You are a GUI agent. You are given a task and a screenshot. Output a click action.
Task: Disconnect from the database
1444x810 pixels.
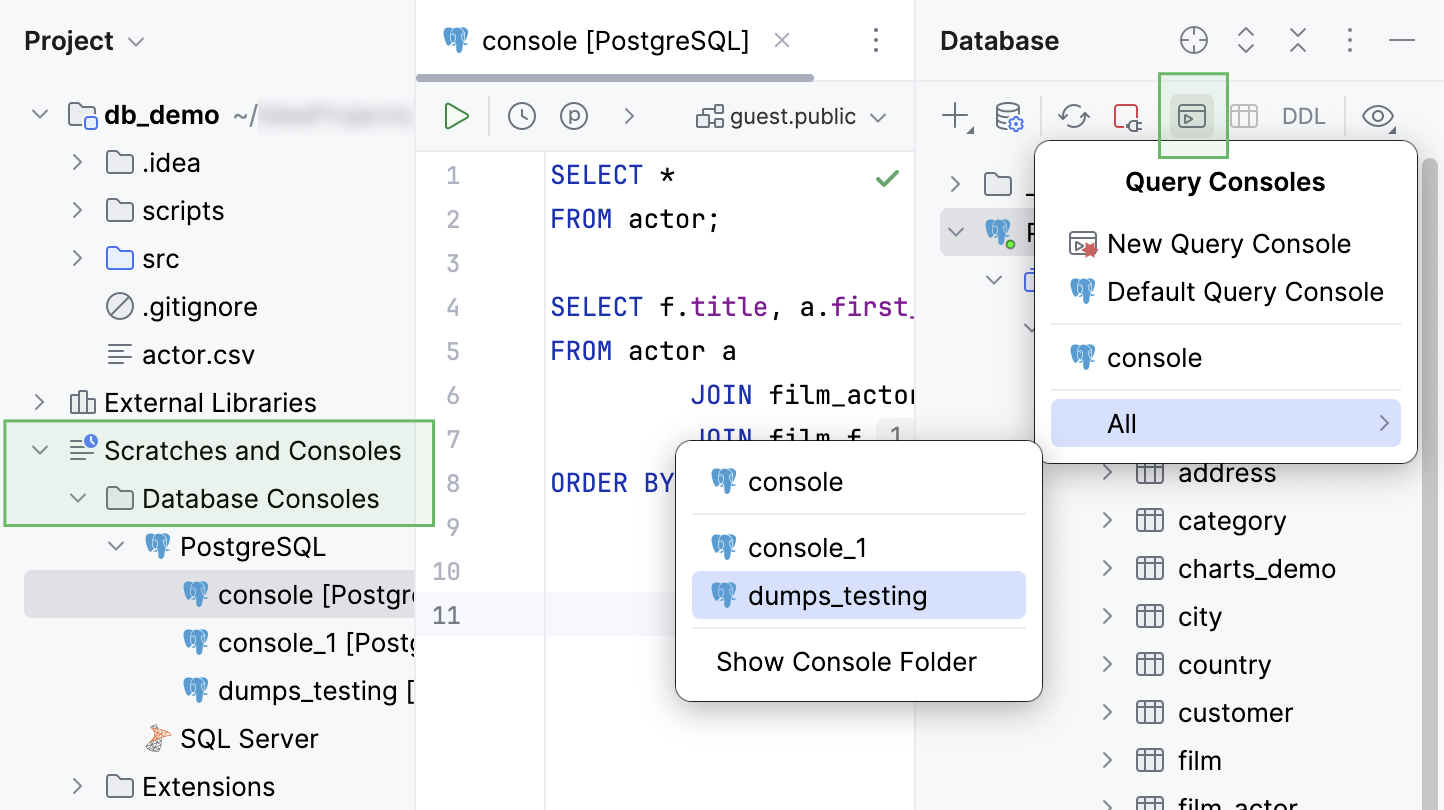tap(1128, 115)
